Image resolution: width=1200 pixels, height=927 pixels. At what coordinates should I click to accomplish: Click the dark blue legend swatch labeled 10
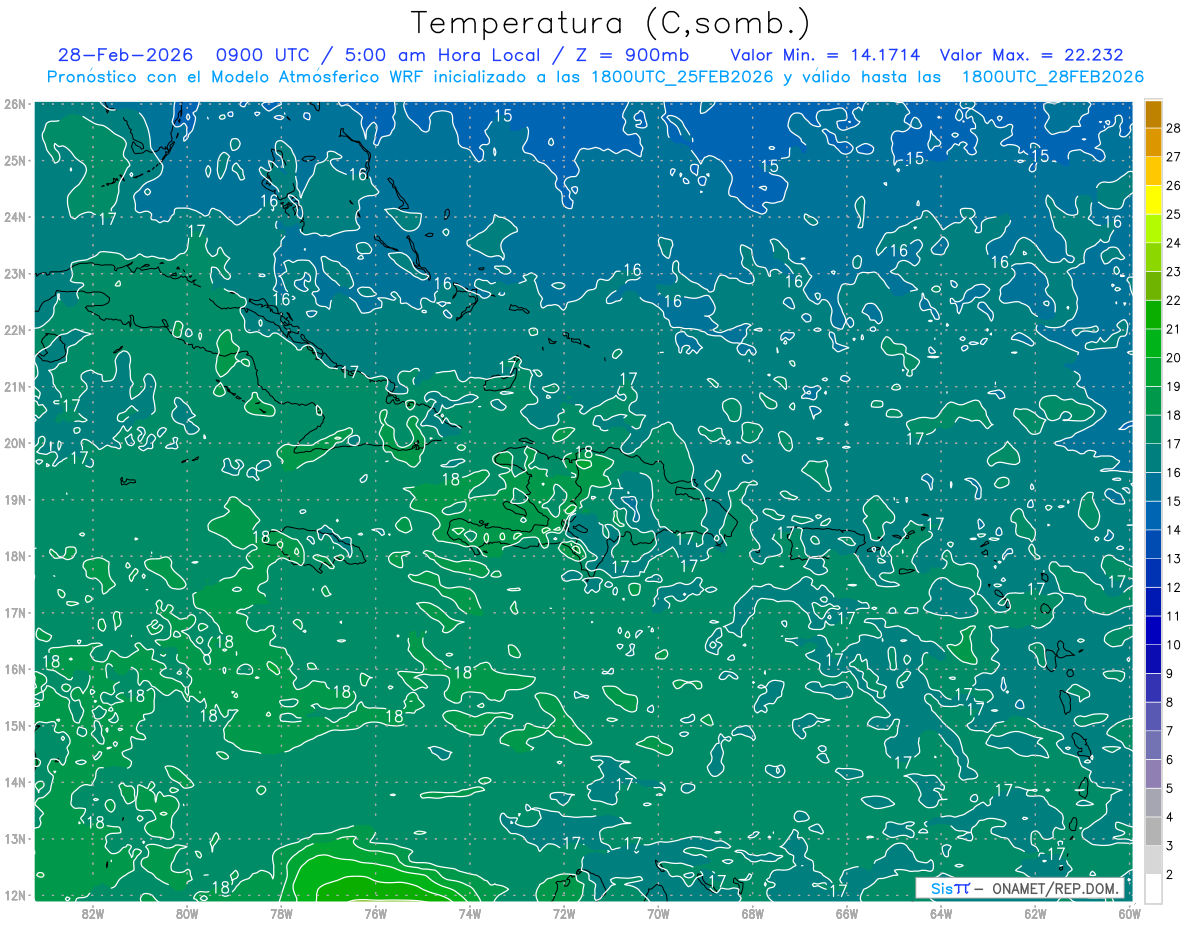coord(1153,630)
